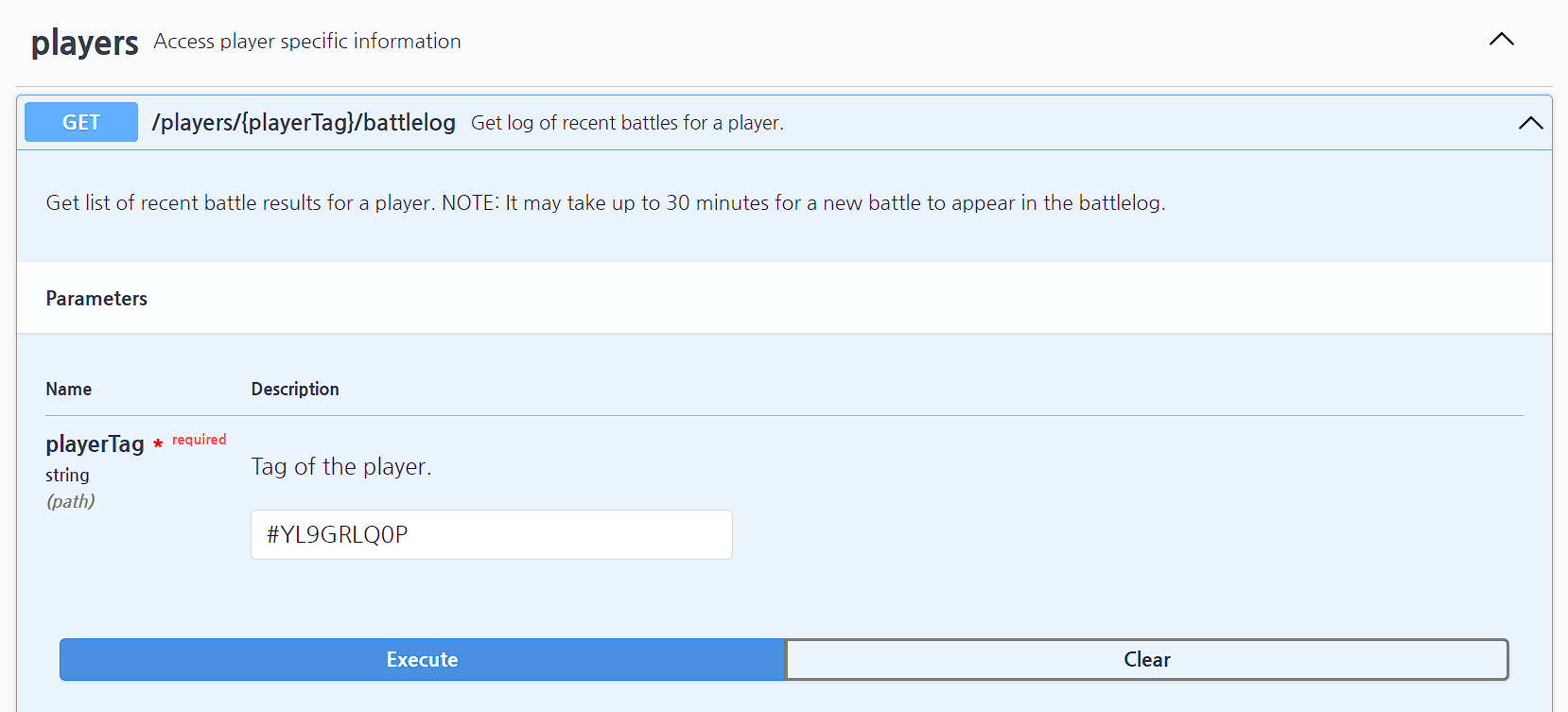This screenshot has width=1568, height=712.
Task: Click 'Access player specific information' text
Action: [x=307, y=42]
